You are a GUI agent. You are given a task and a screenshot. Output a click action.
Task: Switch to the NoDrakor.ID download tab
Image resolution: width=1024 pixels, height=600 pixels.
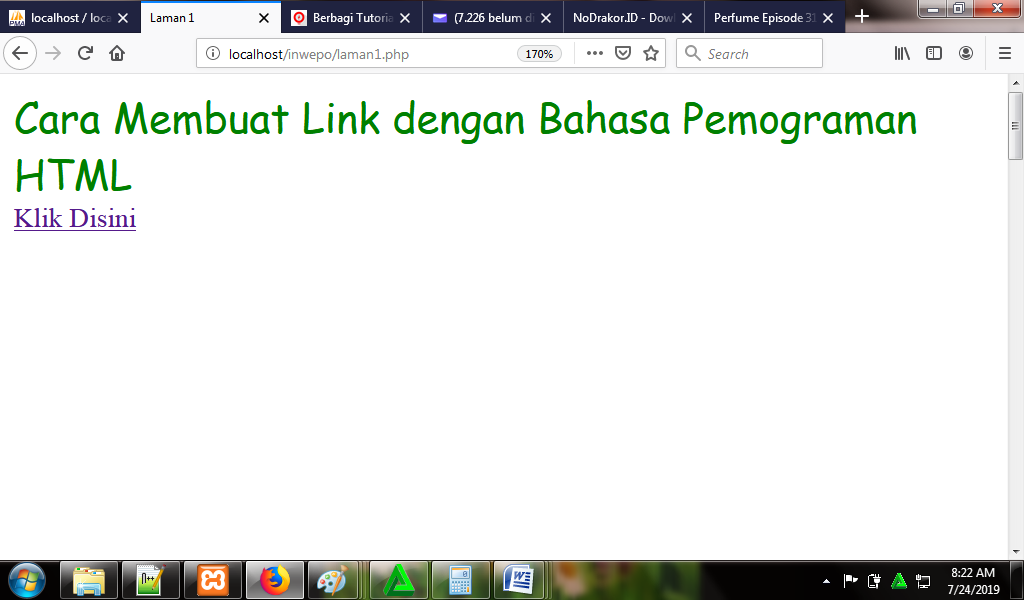pyautogui.click(x=620, y=16)
